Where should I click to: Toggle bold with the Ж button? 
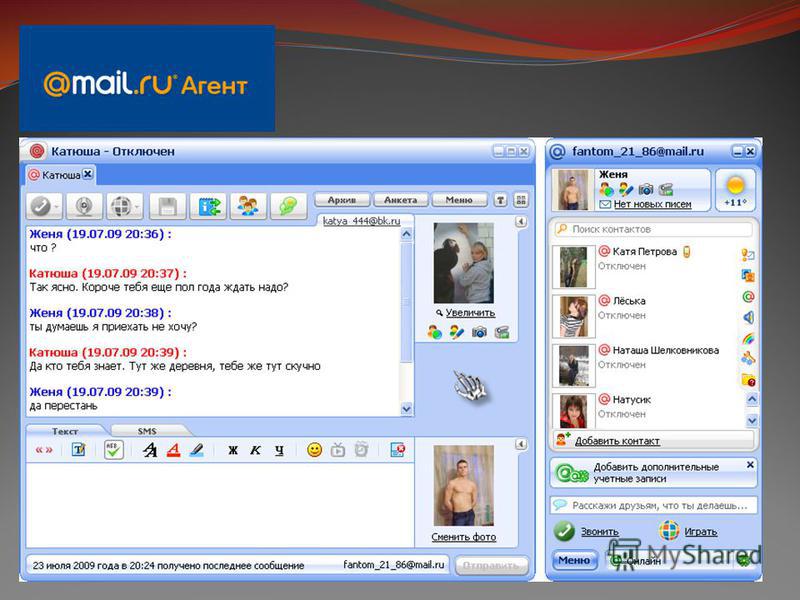click(x=233, y=450)
